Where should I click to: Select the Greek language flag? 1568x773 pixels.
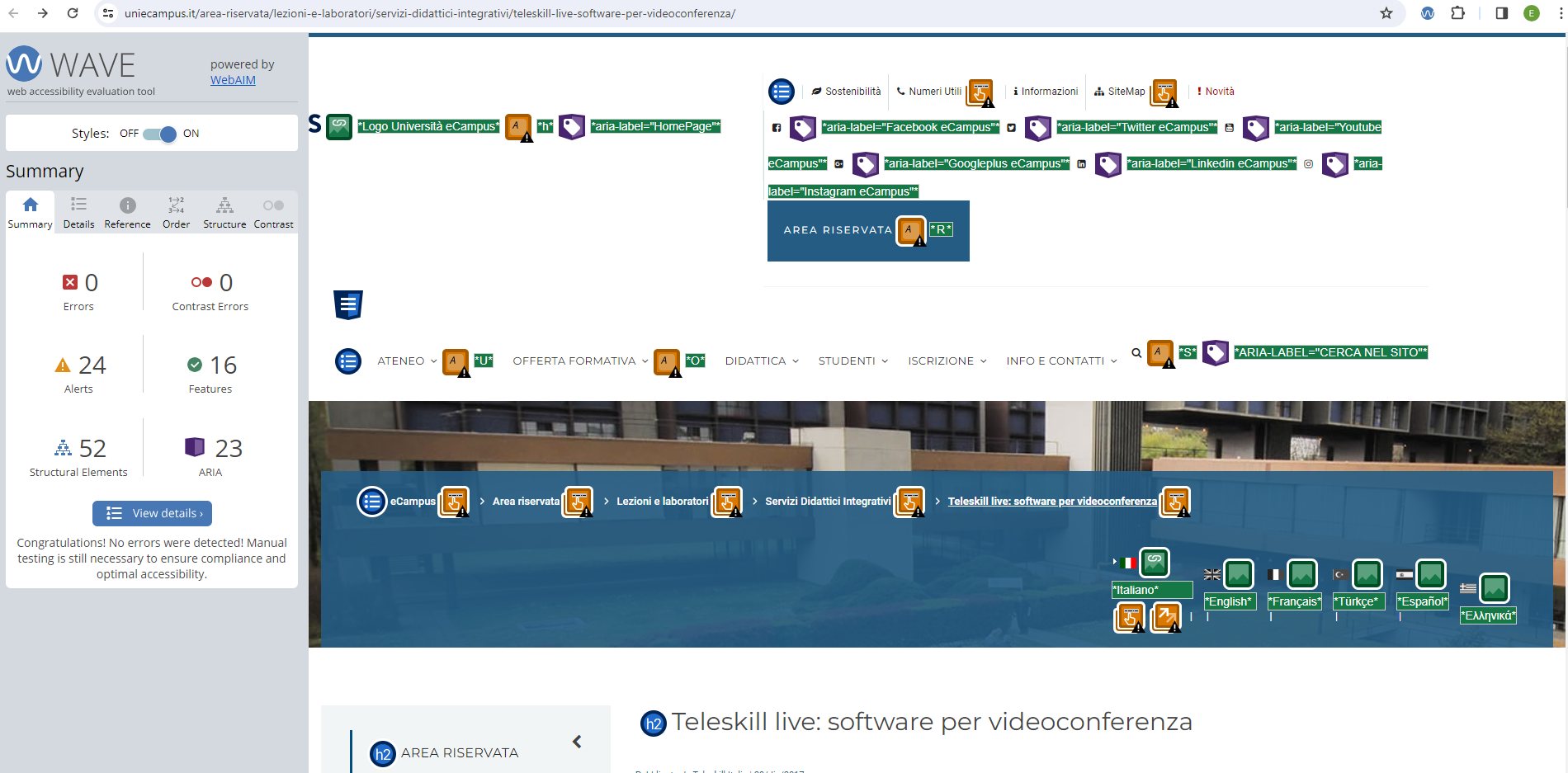pyautogui.click(x=1468, y=589)
